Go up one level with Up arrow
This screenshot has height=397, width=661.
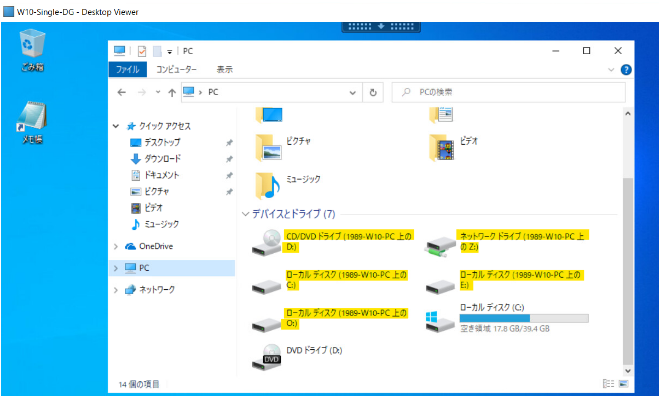(172, 93)
